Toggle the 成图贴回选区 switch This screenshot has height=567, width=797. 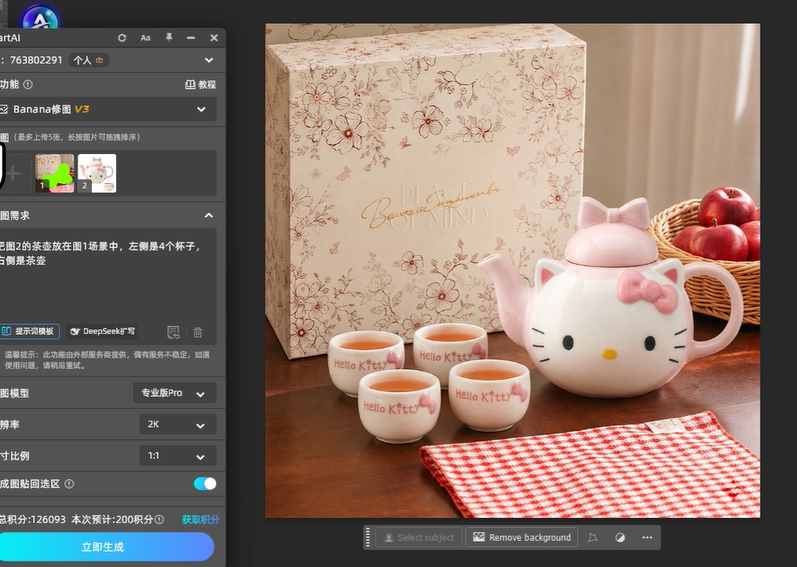point(205,484)
